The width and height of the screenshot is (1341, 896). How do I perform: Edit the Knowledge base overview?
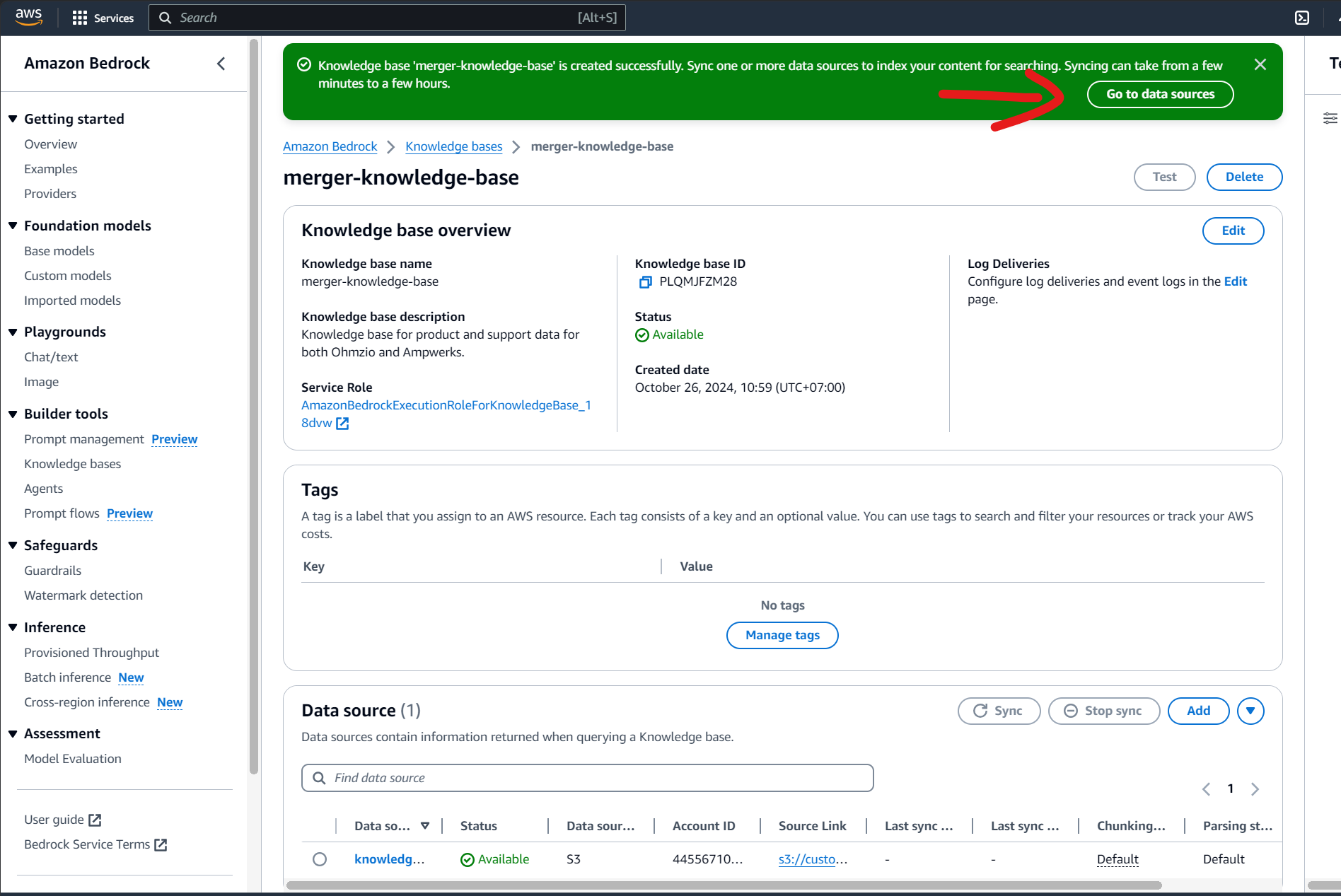(x=1233, y=231)
